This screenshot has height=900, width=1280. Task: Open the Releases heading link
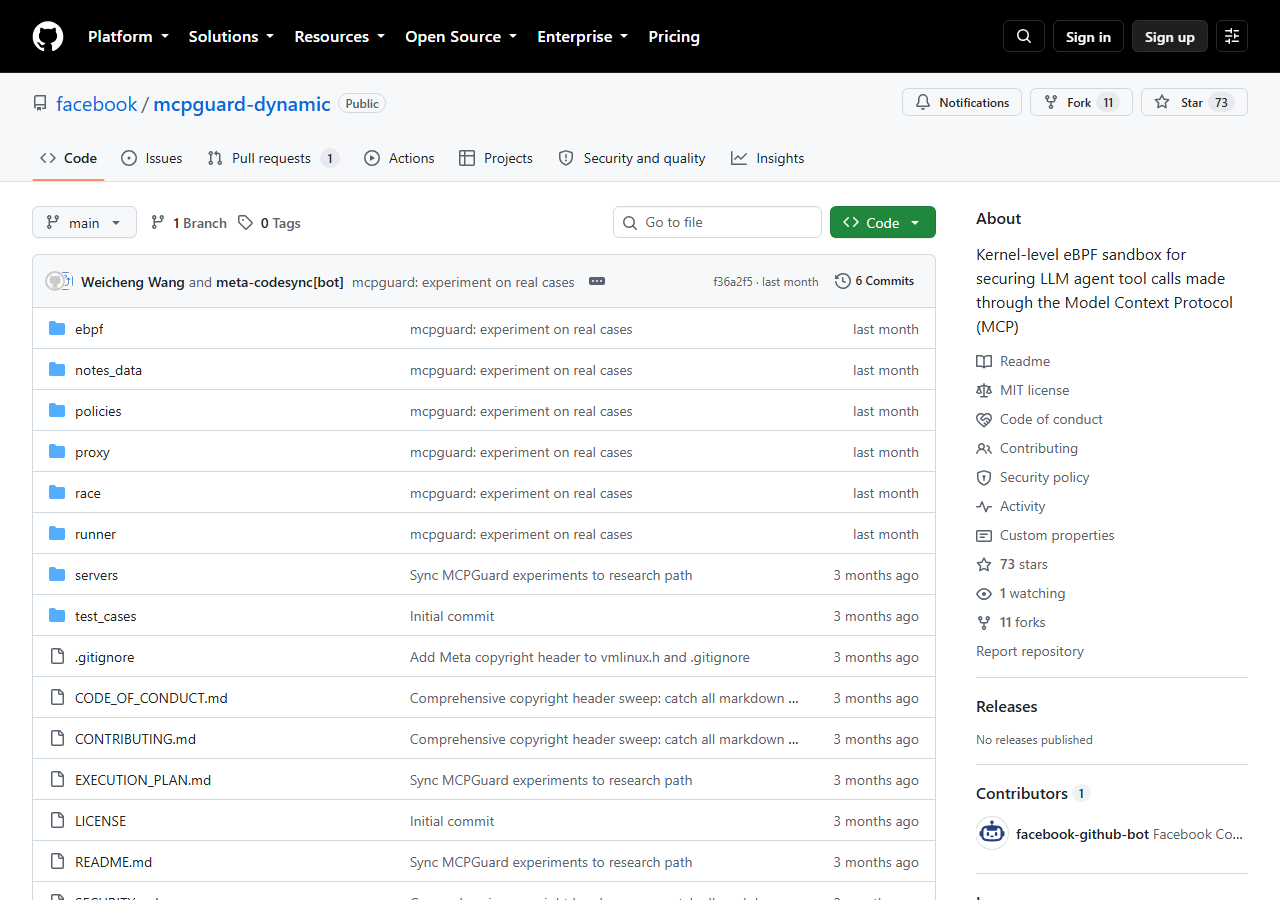[x=1007, y=706]
